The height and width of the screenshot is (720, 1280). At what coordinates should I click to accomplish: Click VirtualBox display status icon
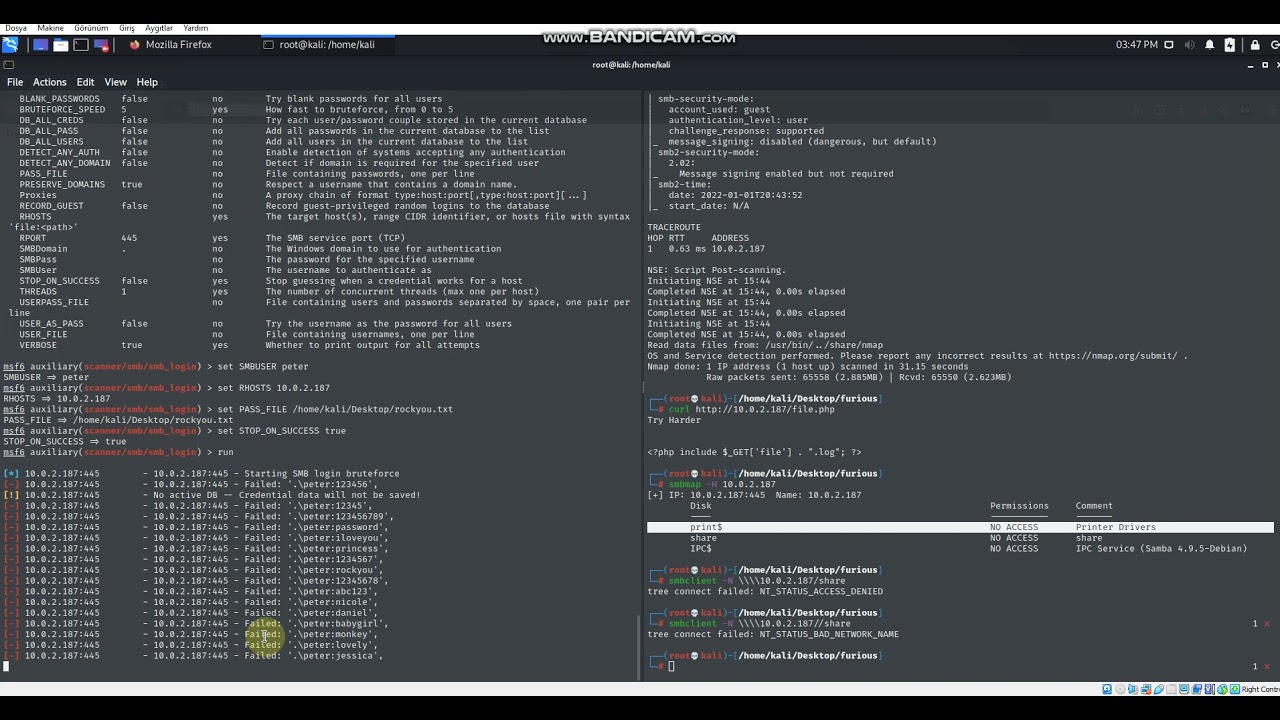(1184, 689)
